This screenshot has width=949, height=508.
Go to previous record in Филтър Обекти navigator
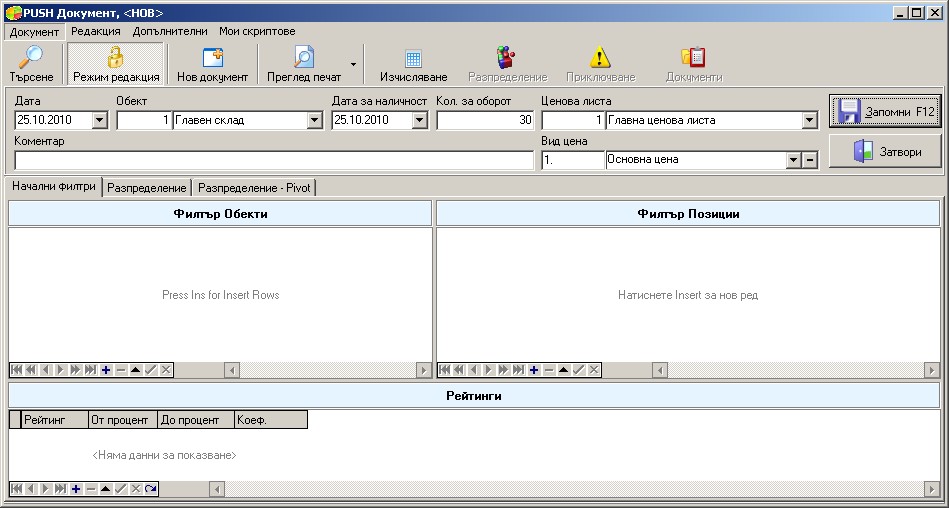[x=45, y=369]
